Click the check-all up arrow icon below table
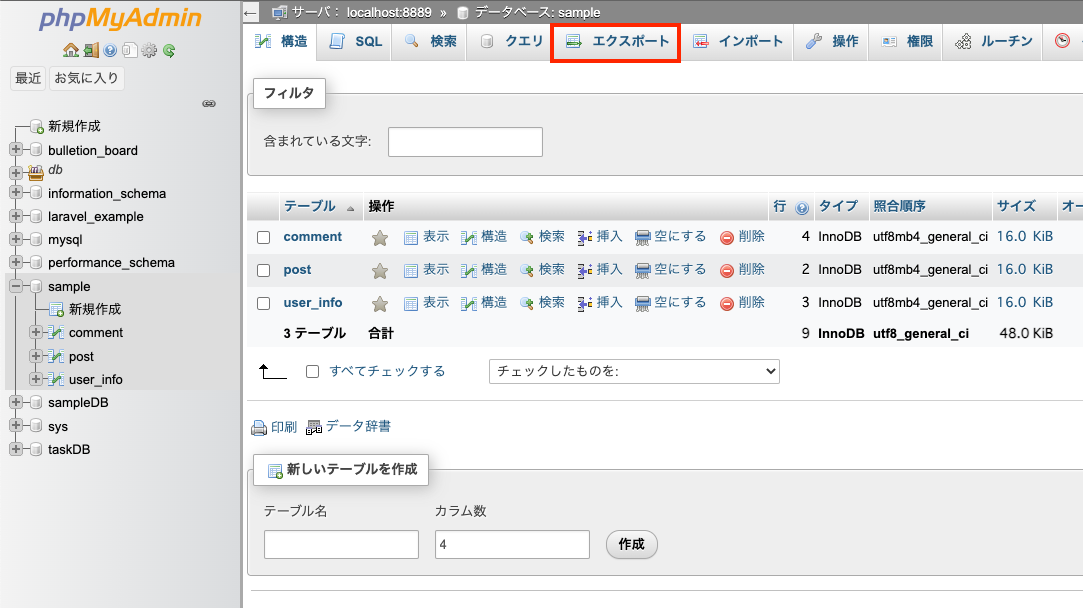This screenshot has width=1083, height=608. click(x=272, y=372)
